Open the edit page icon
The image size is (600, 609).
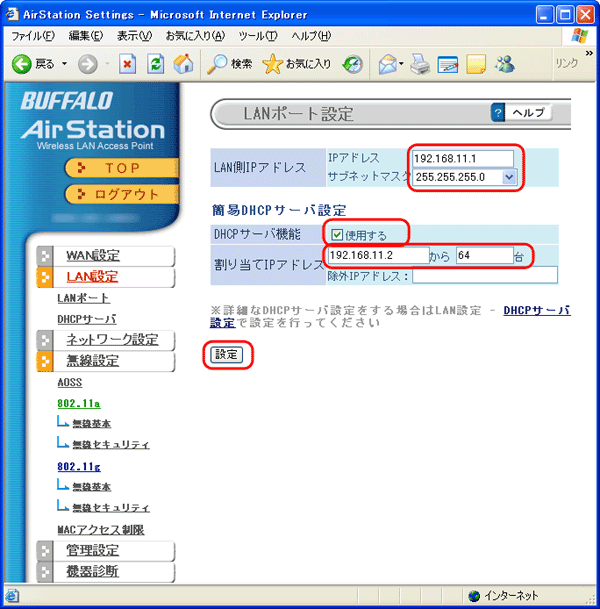(x=448, y=64)
